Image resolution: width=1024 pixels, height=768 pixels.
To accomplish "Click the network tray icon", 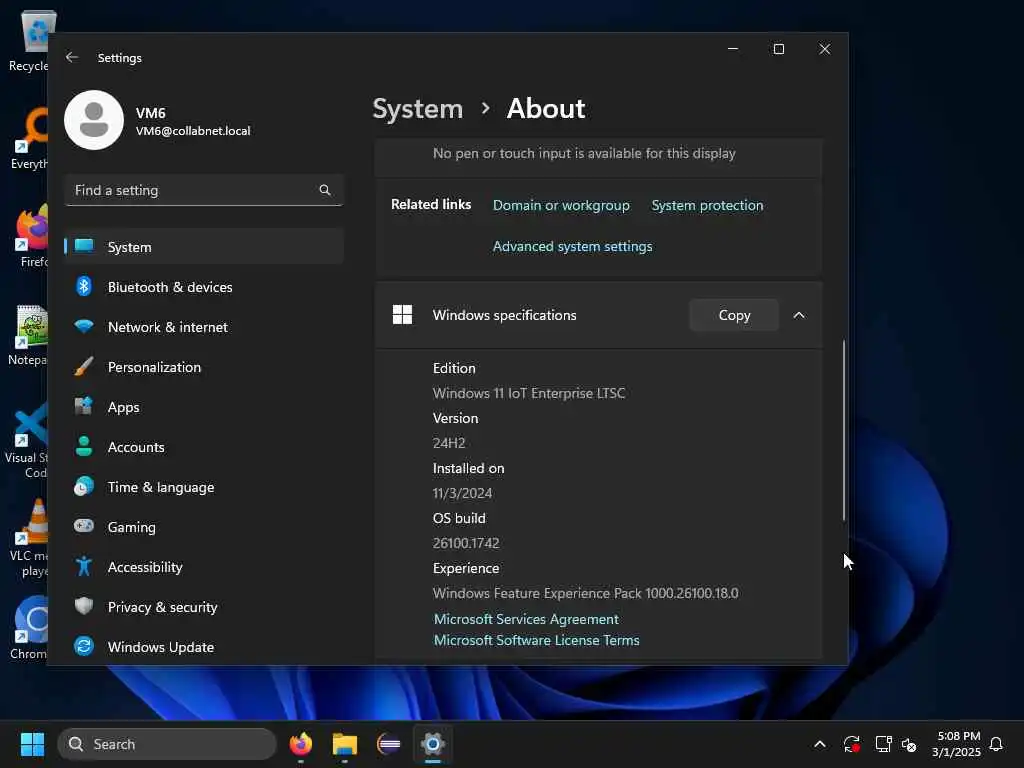I will point(883,744).
